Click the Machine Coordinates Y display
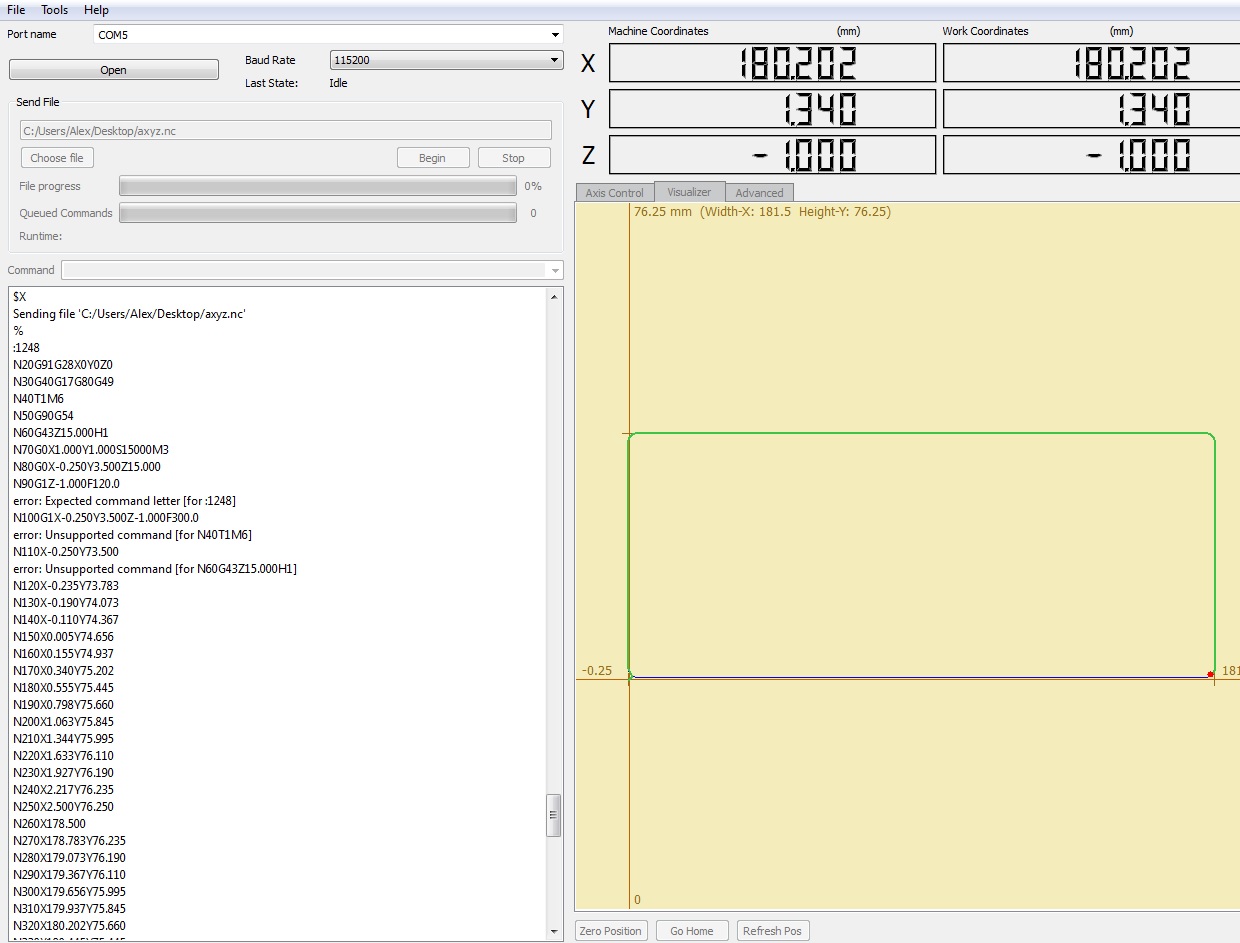This screenshot has height=943, width=1240. click(772, 109)
